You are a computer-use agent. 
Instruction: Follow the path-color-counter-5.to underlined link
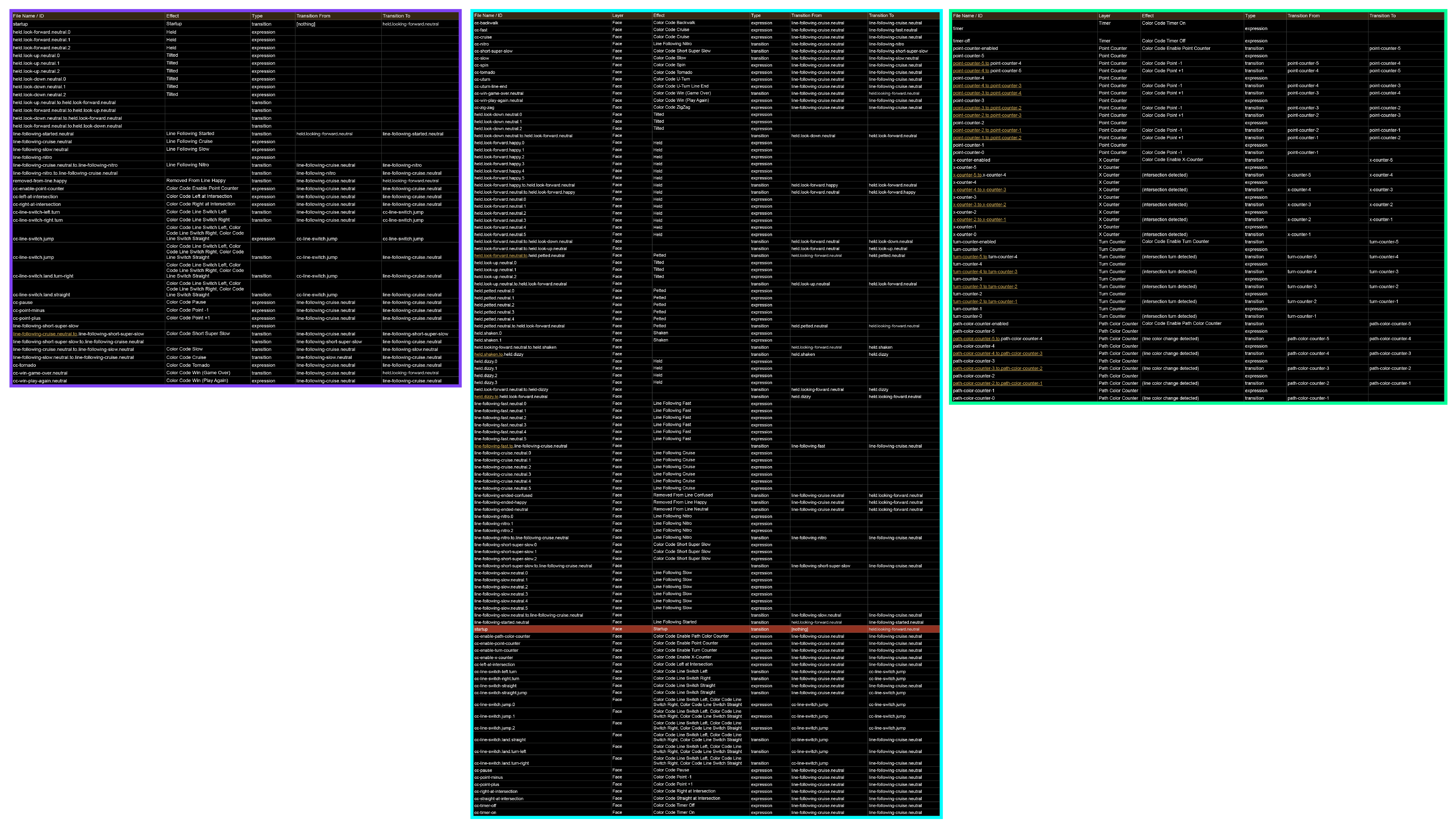pos(976,339)
